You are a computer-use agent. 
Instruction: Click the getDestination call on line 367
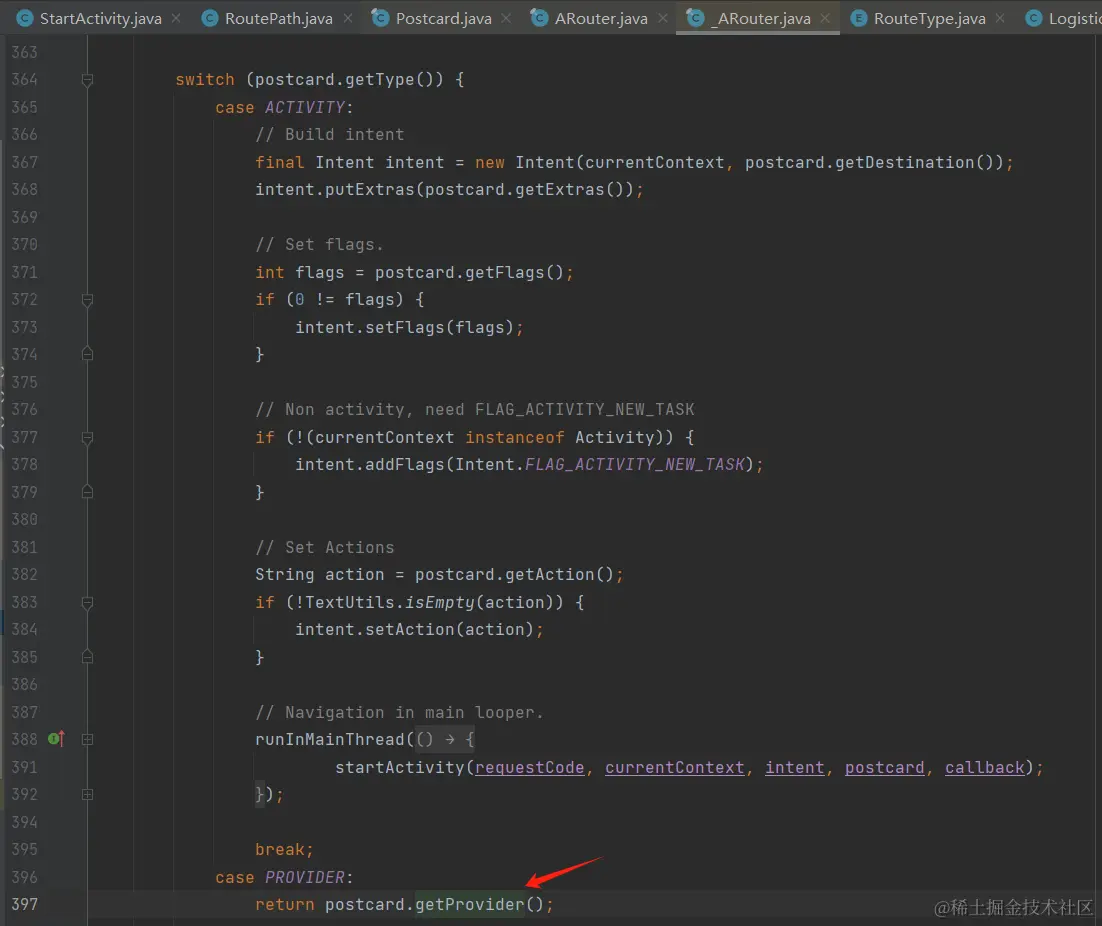coord(904,162)
